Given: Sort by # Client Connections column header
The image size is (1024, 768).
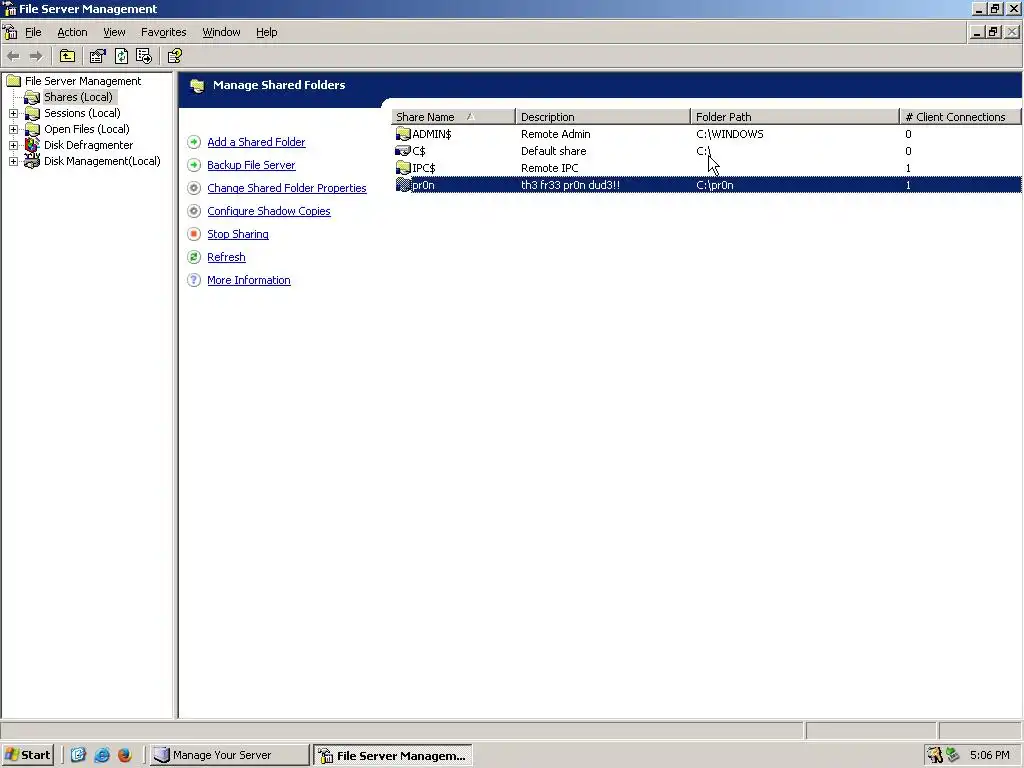Looking at the screenshot, I should pos(960,117).
